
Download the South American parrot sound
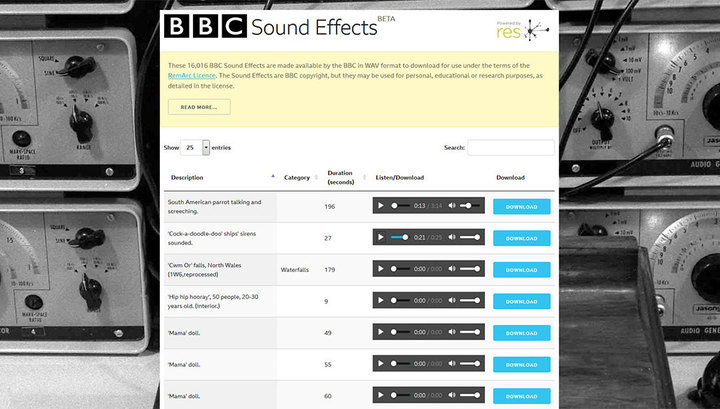pyautogui.click(x=522, y=207)
